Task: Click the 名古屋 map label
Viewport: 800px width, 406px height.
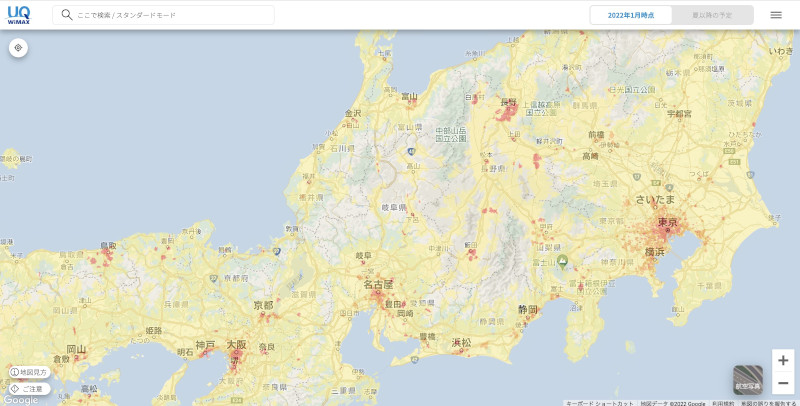Action: (378, 285)
